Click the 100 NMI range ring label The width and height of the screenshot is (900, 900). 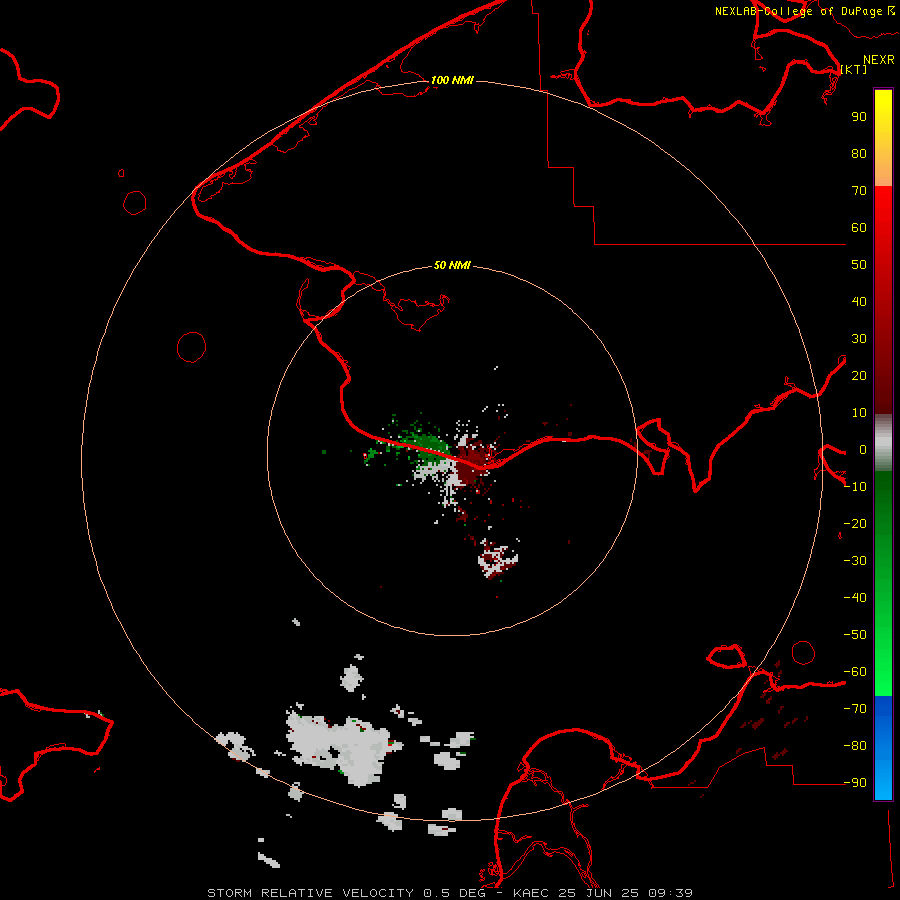pos(452,80)
